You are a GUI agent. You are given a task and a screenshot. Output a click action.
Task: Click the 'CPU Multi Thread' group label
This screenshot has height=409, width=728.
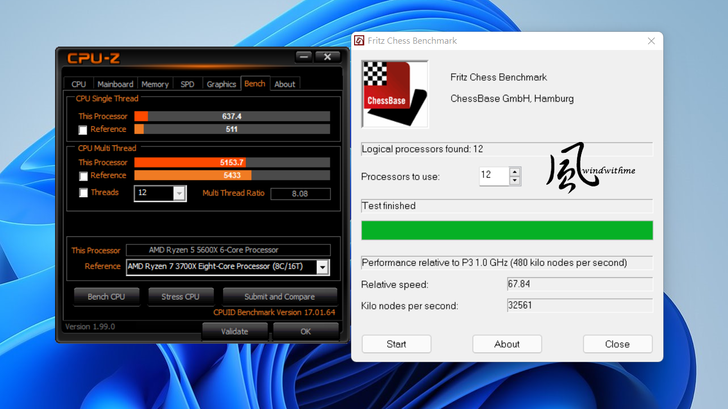pos(107,148)
